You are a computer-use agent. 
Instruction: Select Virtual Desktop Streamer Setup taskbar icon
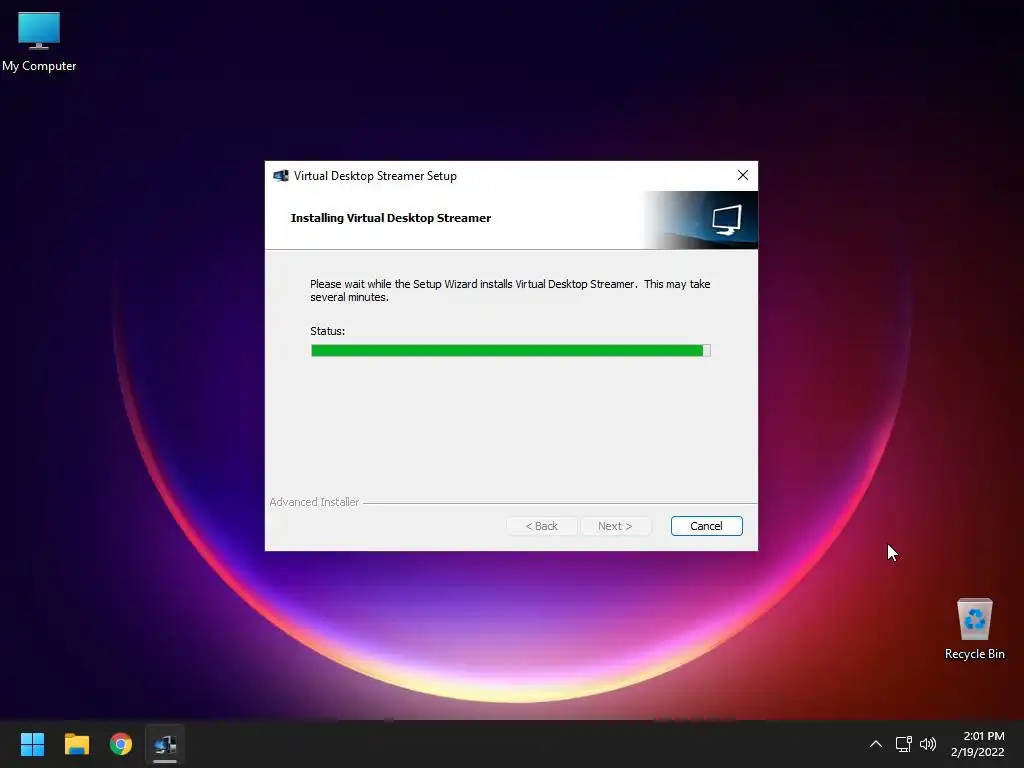click(165, 744)
